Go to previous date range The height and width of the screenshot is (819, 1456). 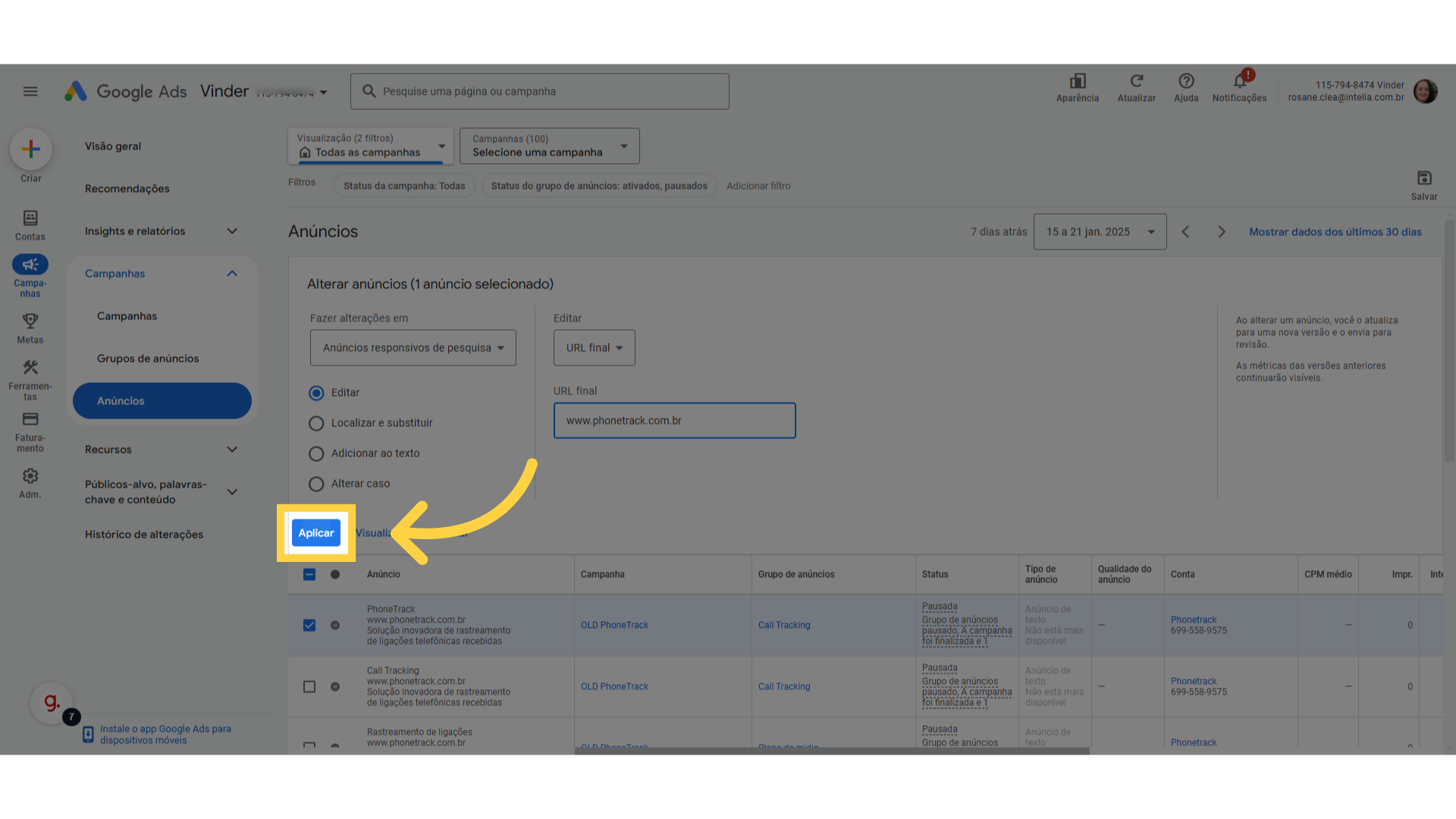click(x=1185, y=232)
